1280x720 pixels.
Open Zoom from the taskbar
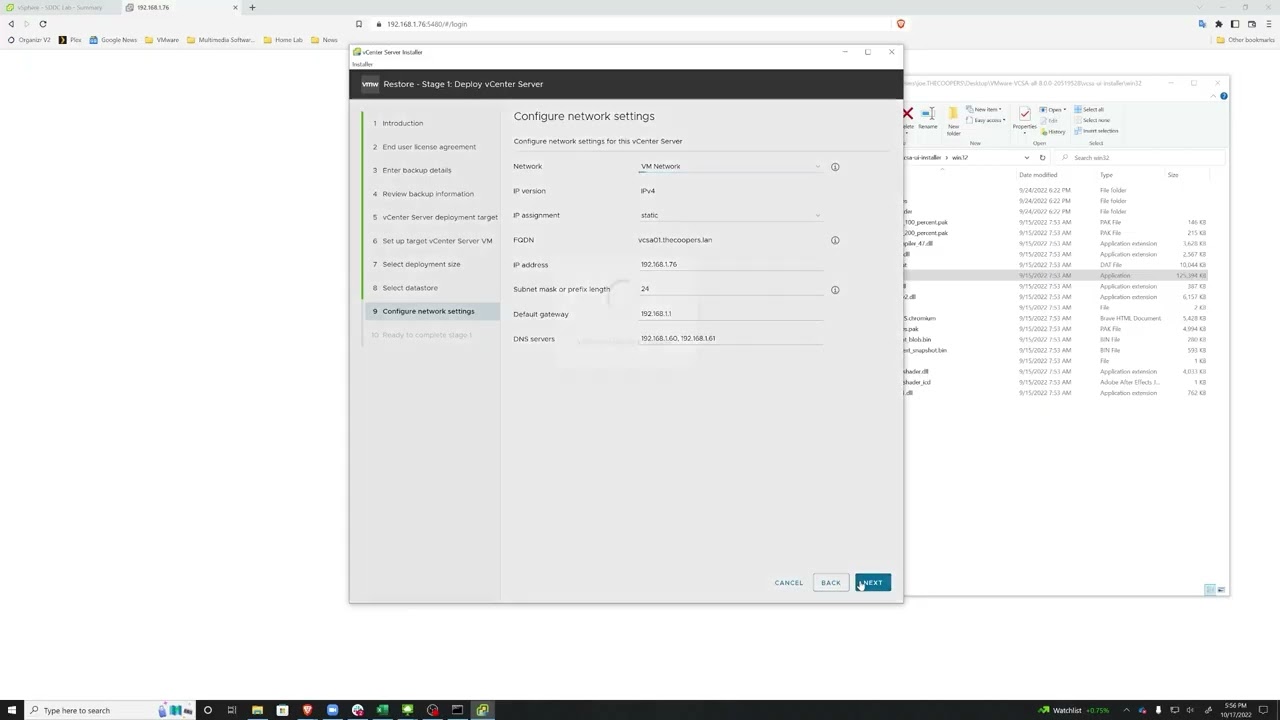coord(332,710)
